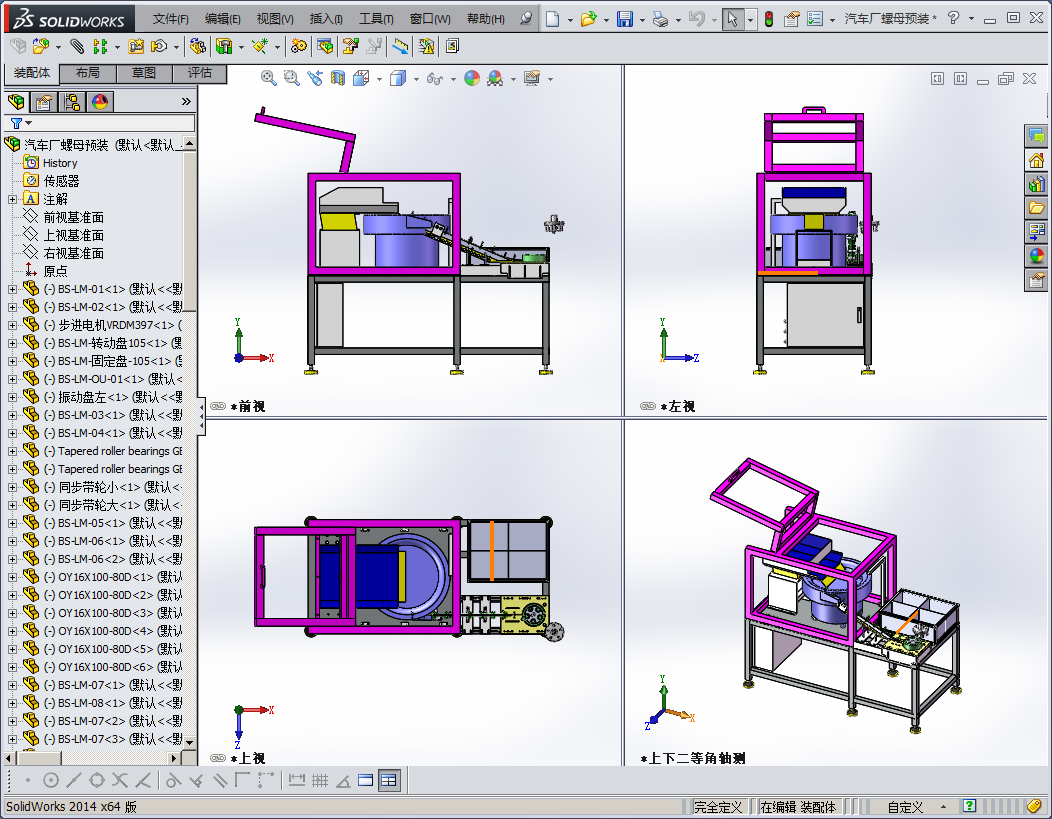Viewport: 1052px width, 819px height.
Task: Click the Previous View icon
Action: 315,78
